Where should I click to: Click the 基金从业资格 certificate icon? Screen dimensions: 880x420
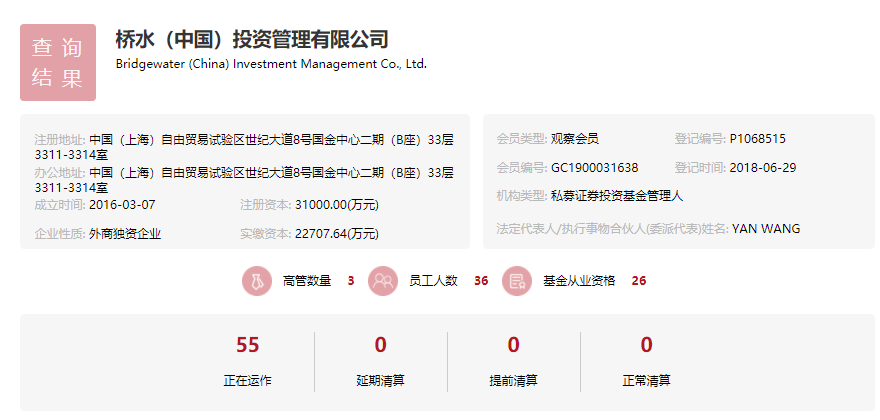point(516,281)
